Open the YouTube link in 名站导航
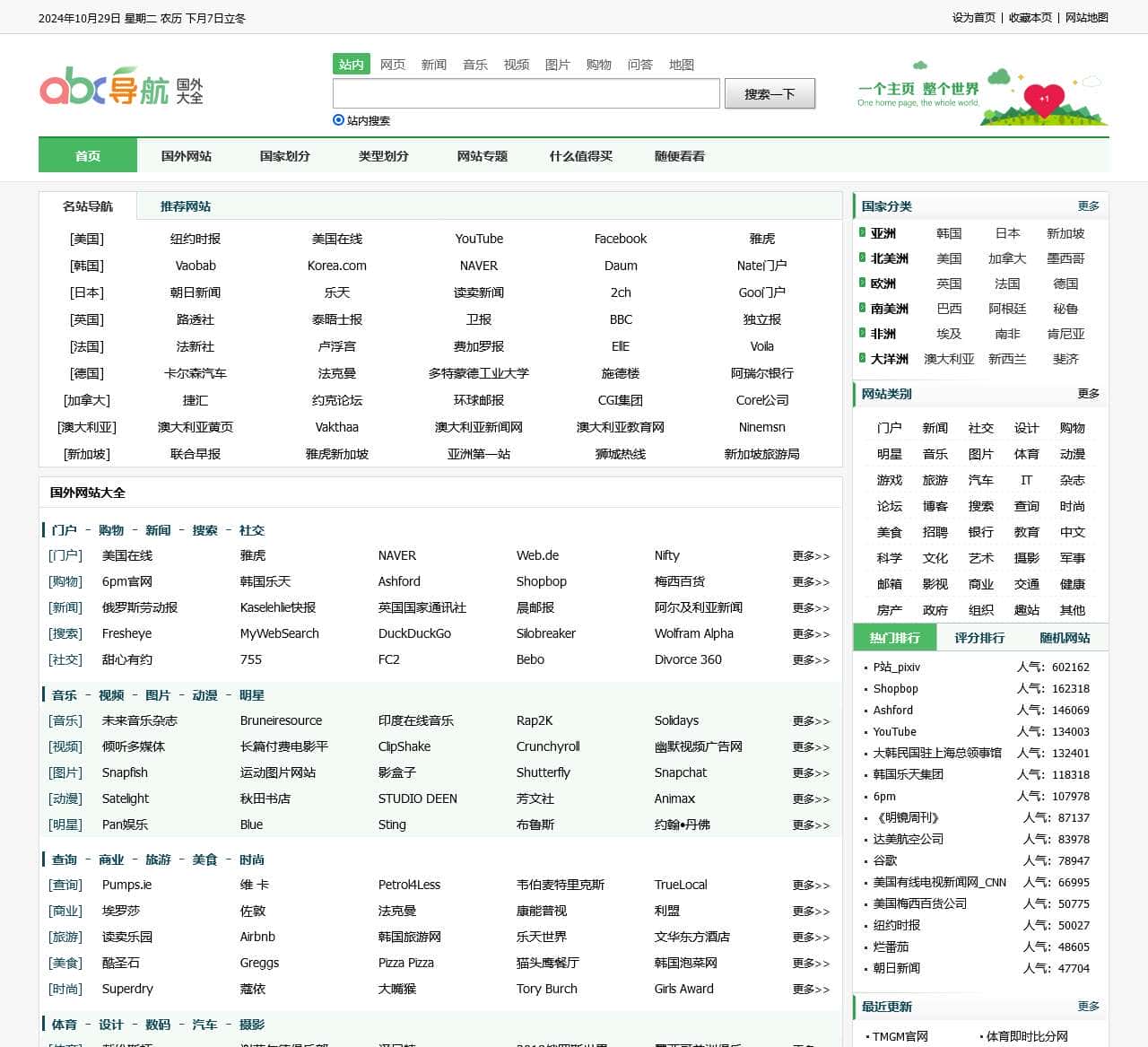 coord(479,239)
